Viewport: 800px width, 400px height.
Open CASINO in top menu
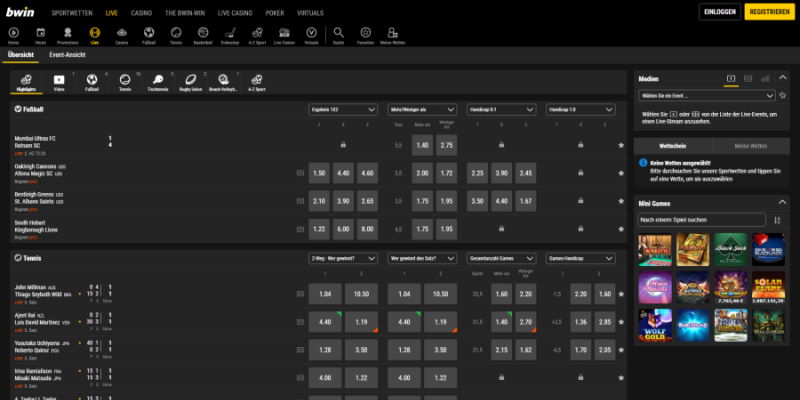[141, 13]
